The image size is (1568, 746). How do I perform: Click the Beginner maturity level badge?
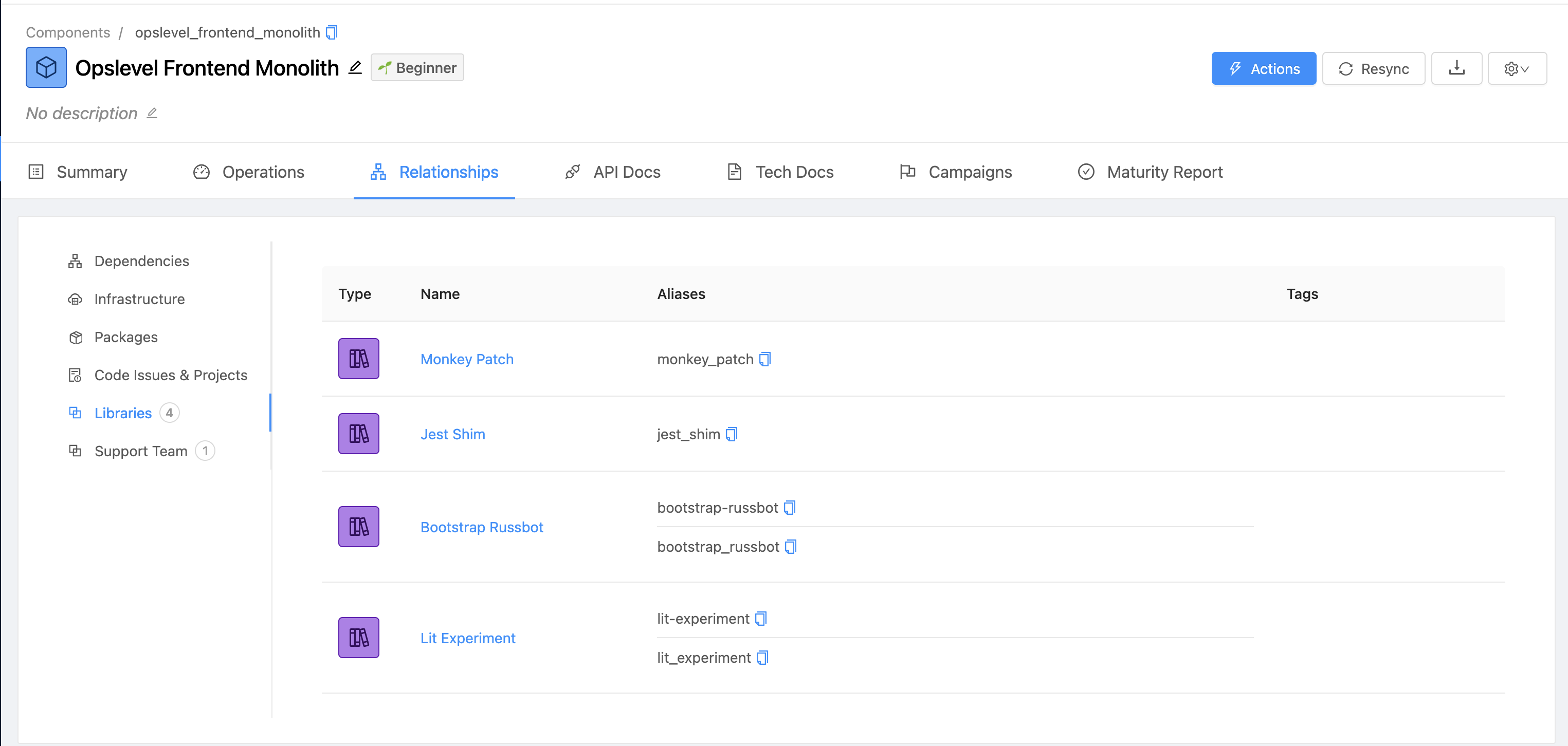[417, 67]
